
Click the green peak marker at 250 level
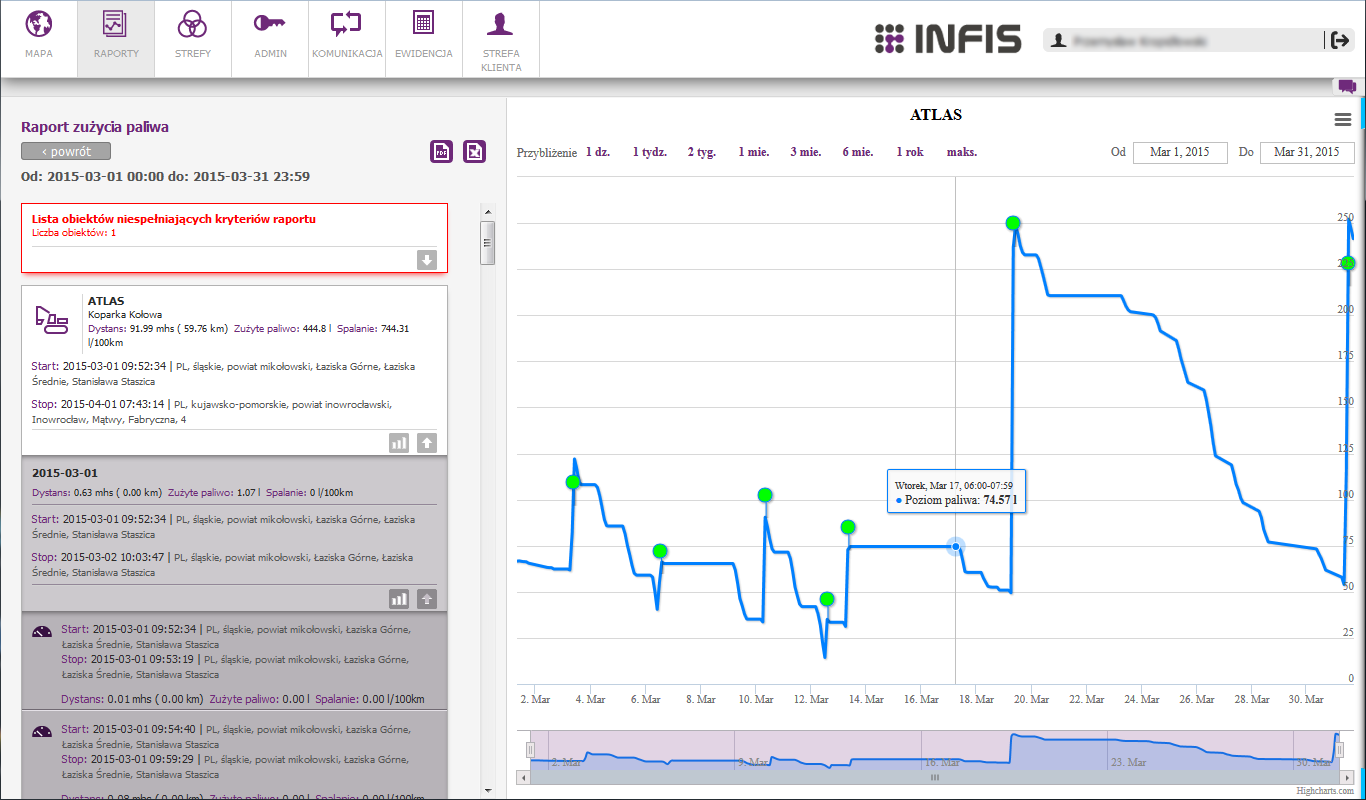click(x=1013, y=223)
